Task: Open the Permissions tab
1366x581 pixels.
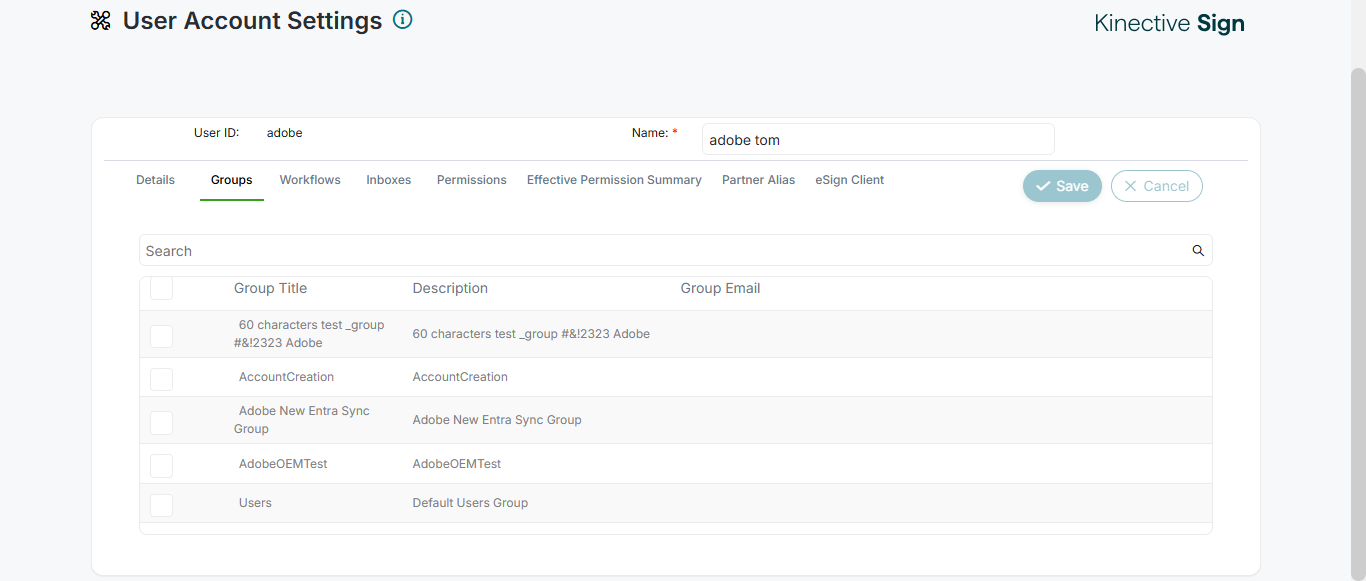Action: 472,180
